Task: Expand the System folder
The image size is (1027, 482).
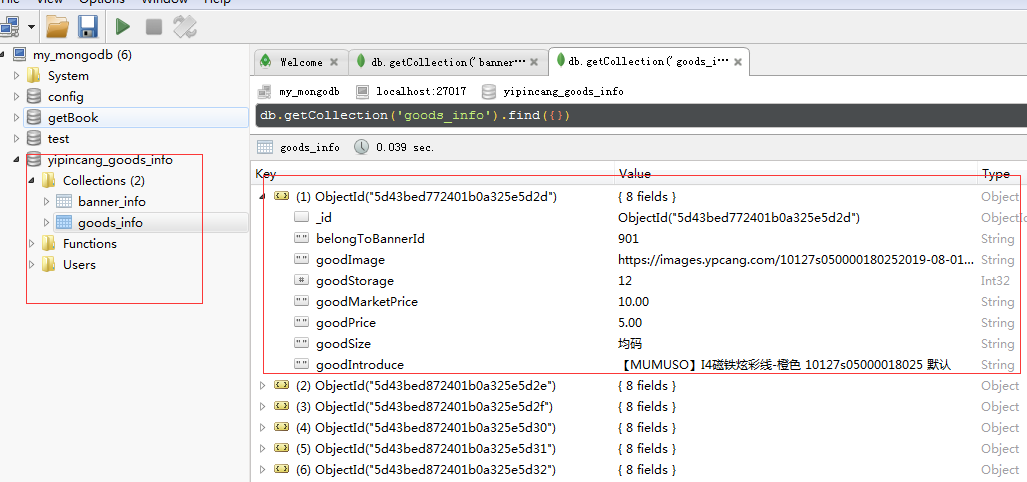Action: 17,76
